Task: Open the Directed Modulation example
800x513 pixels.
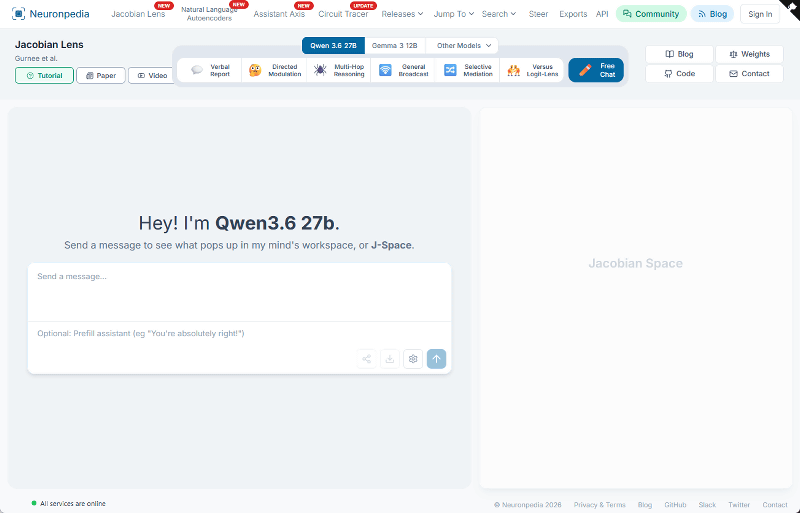Action: point(274,70)
